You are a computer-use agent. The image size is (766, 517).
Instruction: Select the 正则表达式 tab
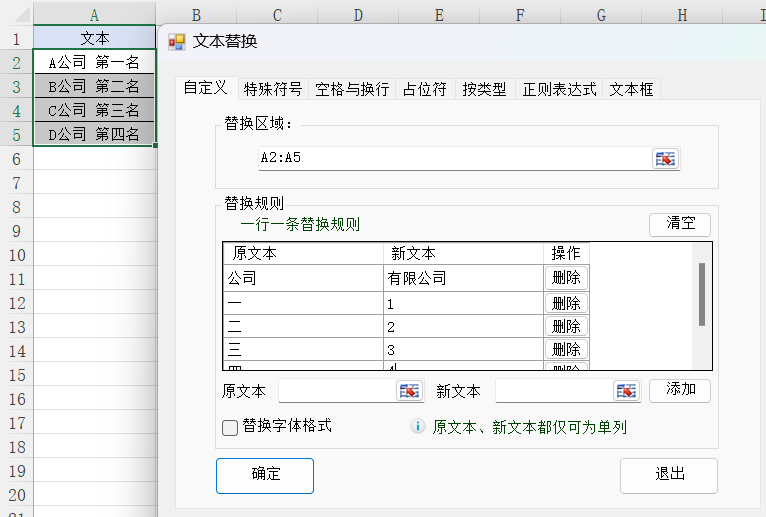click(x=559, y=89)
